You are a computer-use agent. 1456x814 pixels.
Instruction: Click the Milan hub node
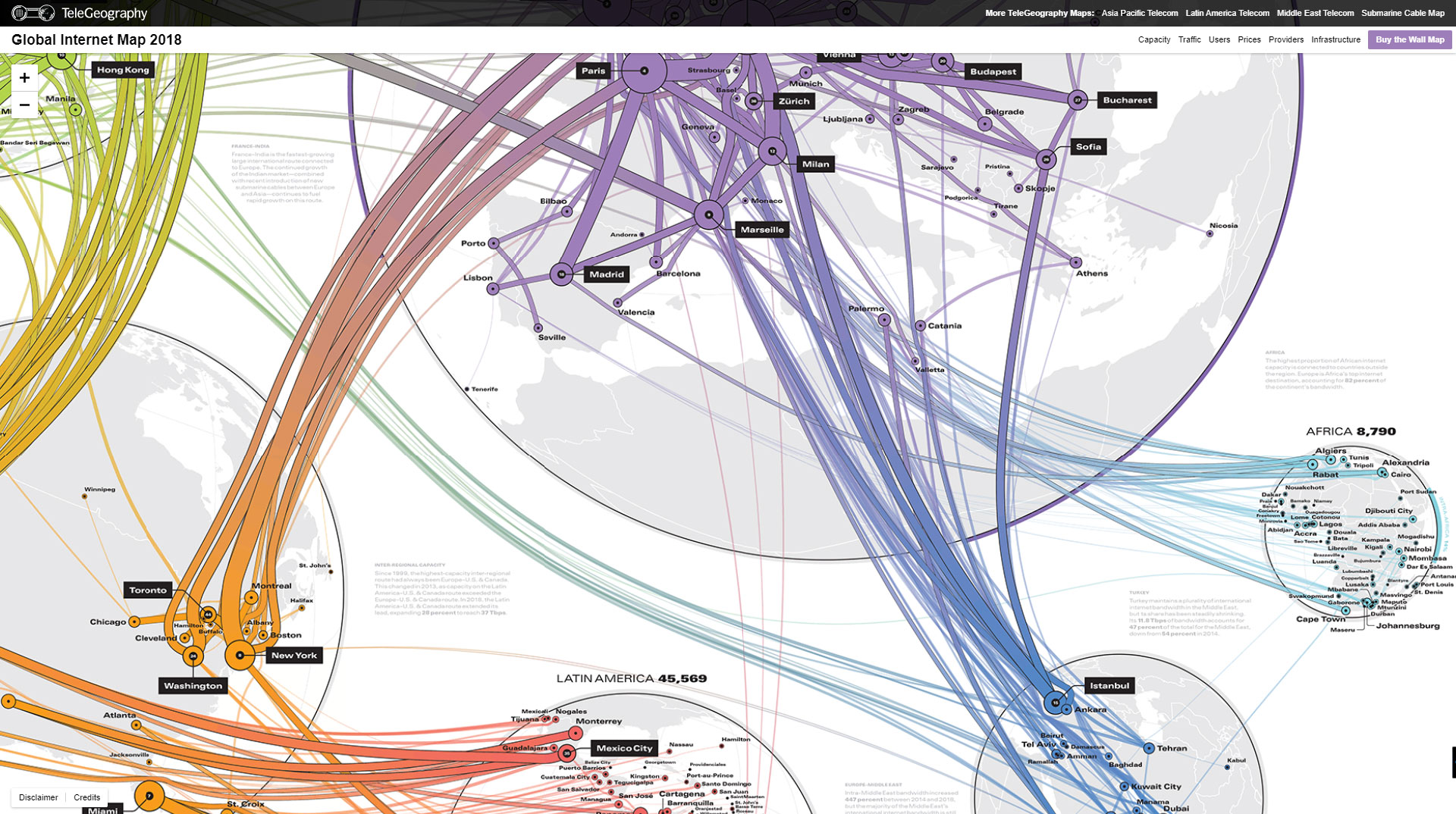[772, 151]
